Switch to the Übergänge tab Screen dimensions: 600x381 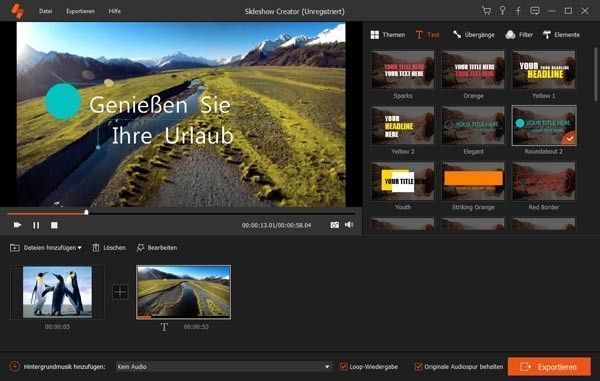pyautogui.click(x=473, y=35)
